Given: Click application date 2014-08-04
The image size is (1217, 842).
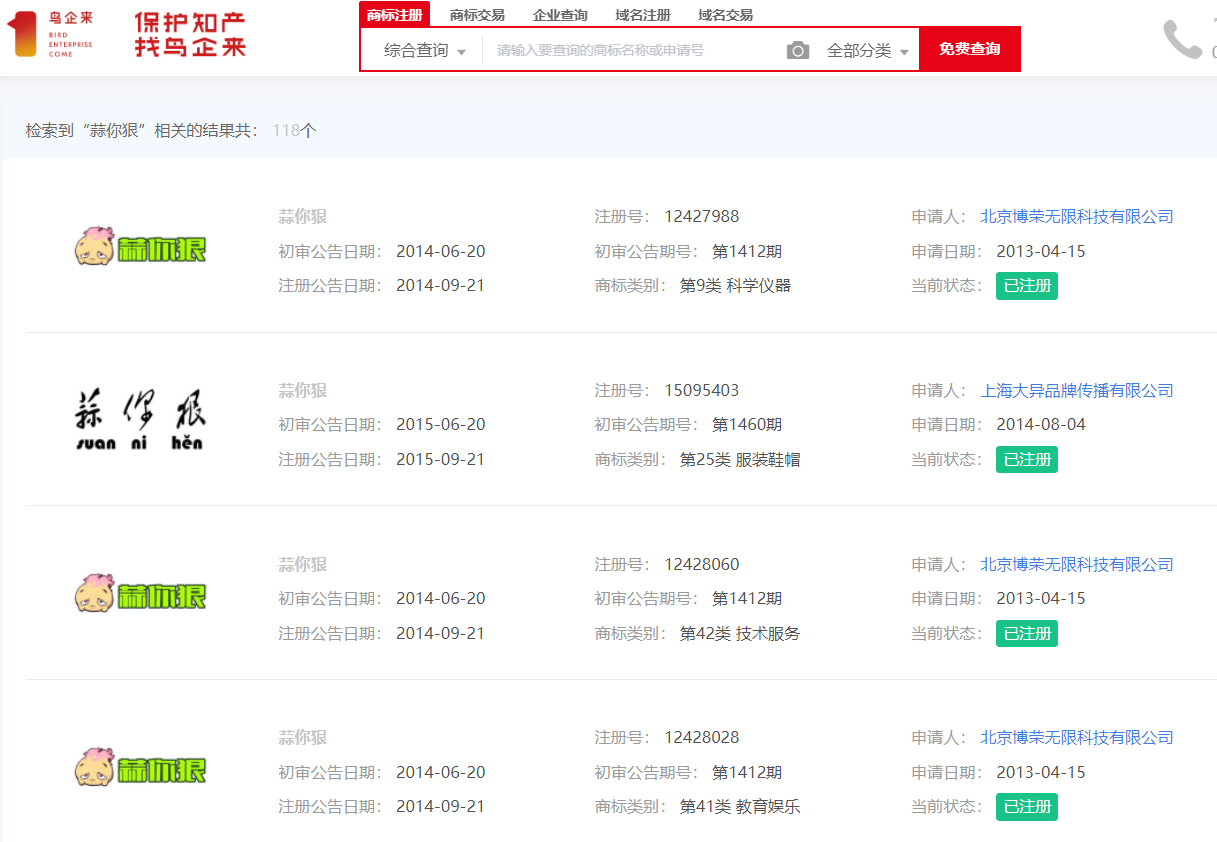Looking at the screenshot, I should point(1041,425).
